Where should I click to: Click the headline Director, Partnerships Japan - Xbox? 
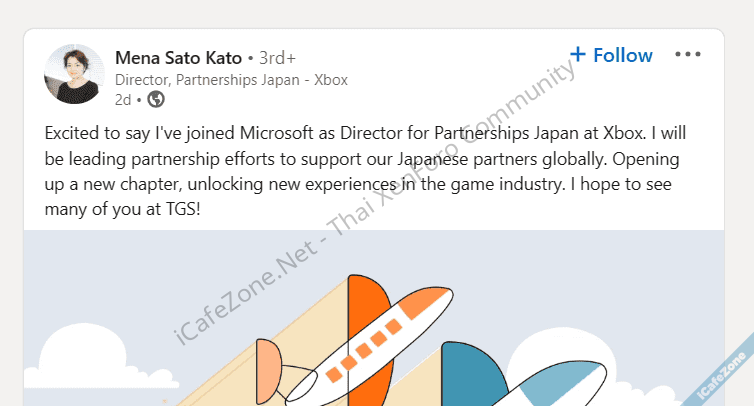click(x=231, y=79)
